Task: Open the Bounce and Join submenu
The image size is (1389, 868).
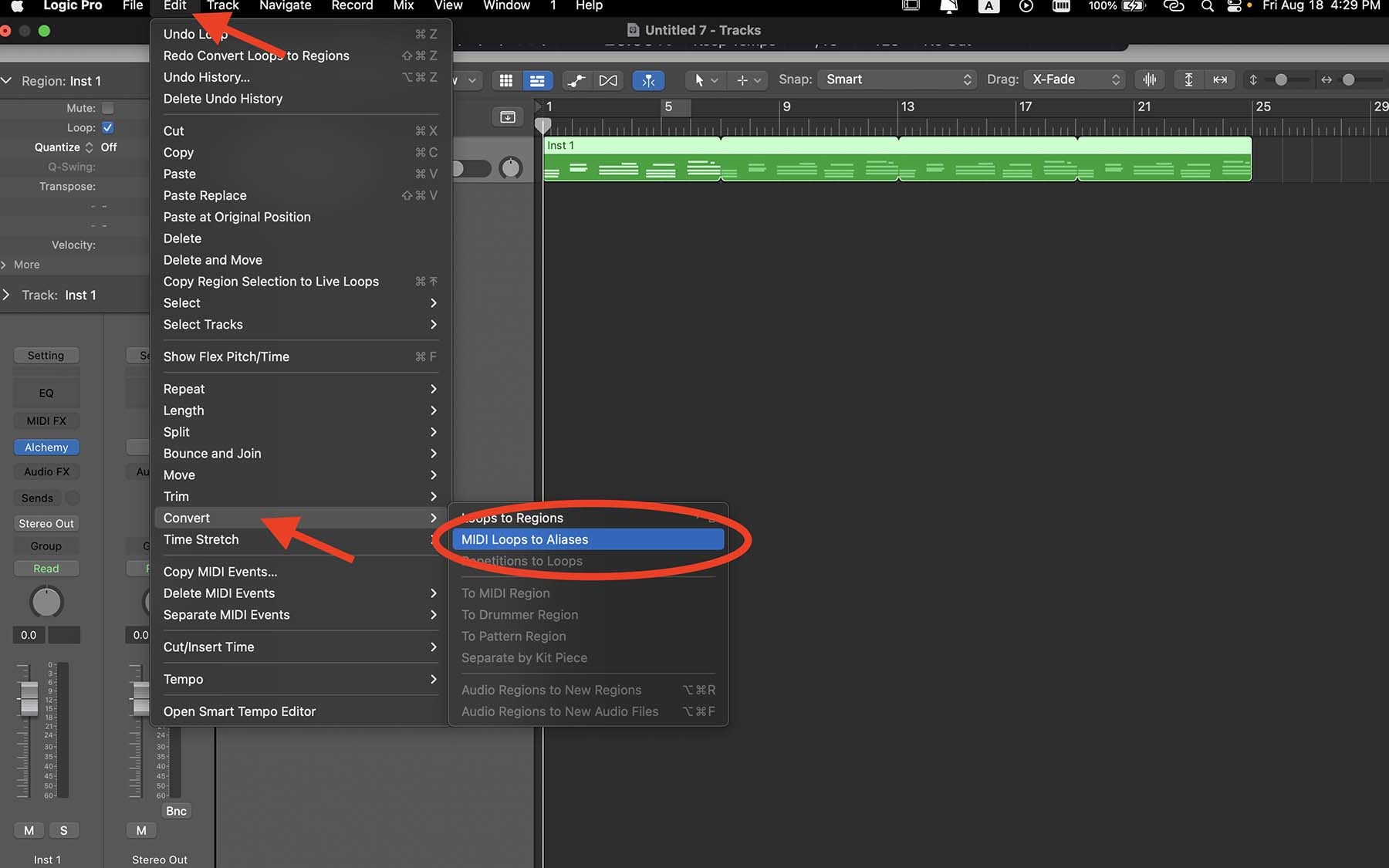Action: (299, 454)
